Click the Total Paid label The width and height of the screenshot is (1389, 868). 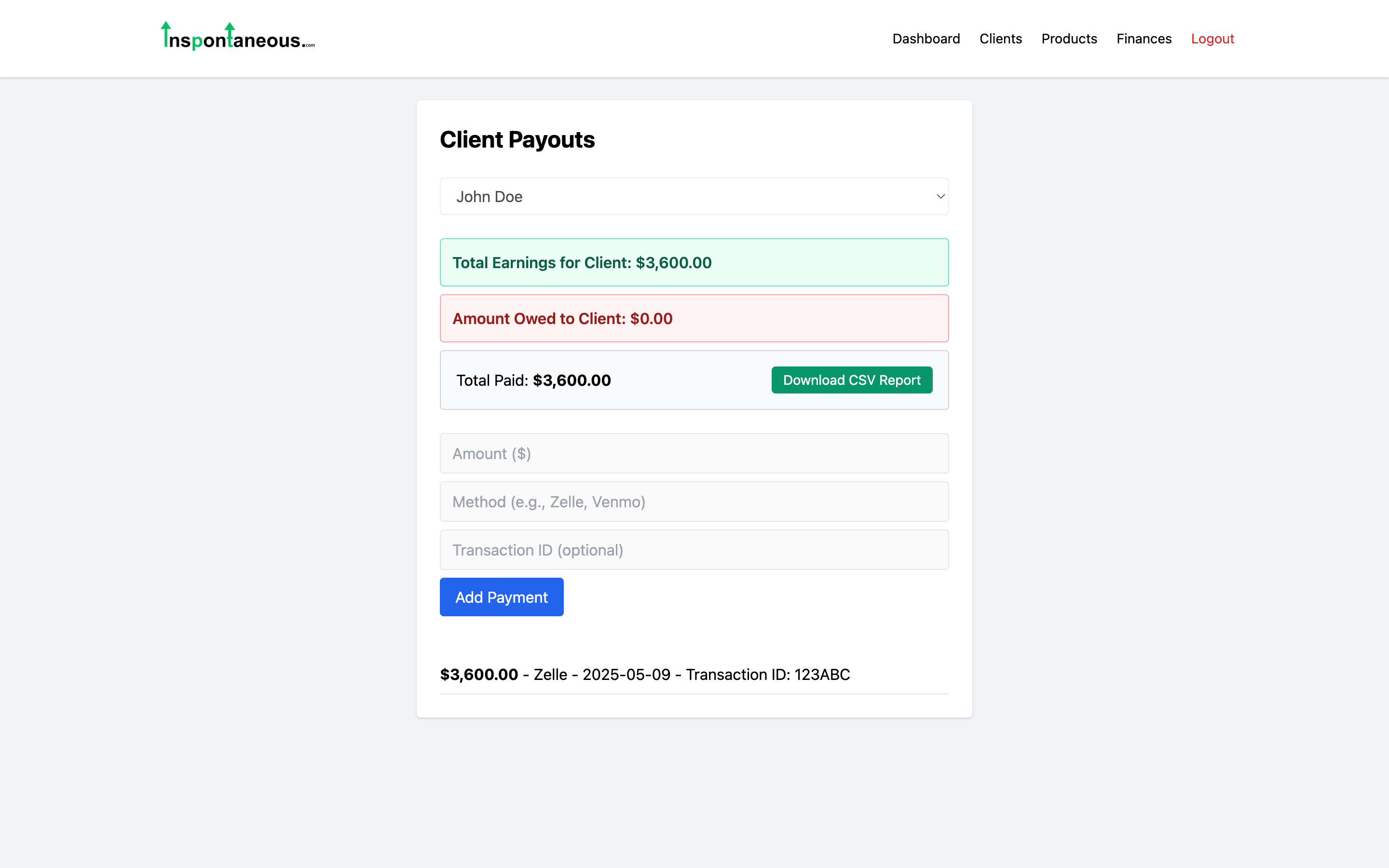pos(492,380)
